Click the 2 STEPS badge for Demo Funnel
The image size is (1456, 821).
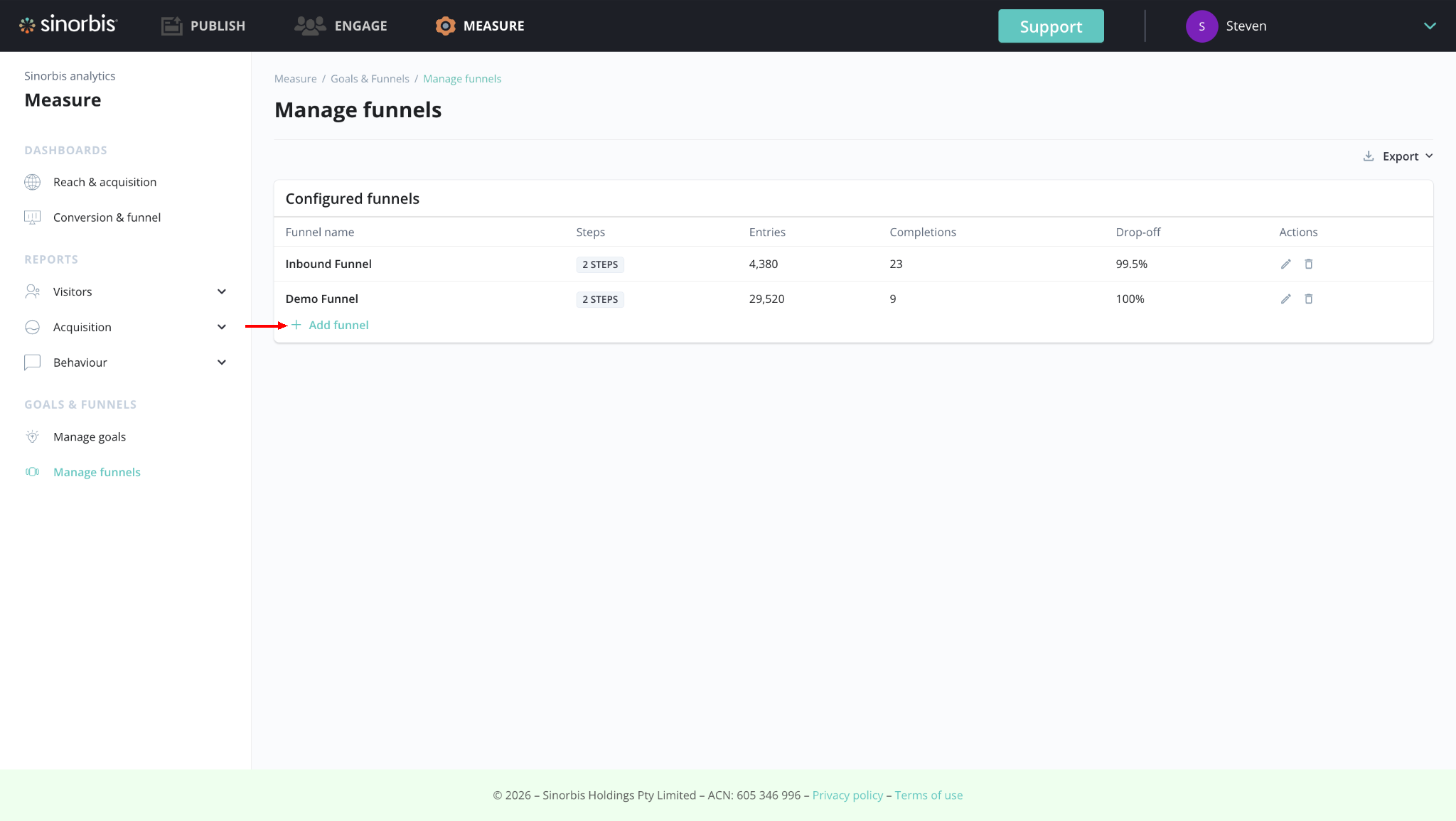point(600,299)
